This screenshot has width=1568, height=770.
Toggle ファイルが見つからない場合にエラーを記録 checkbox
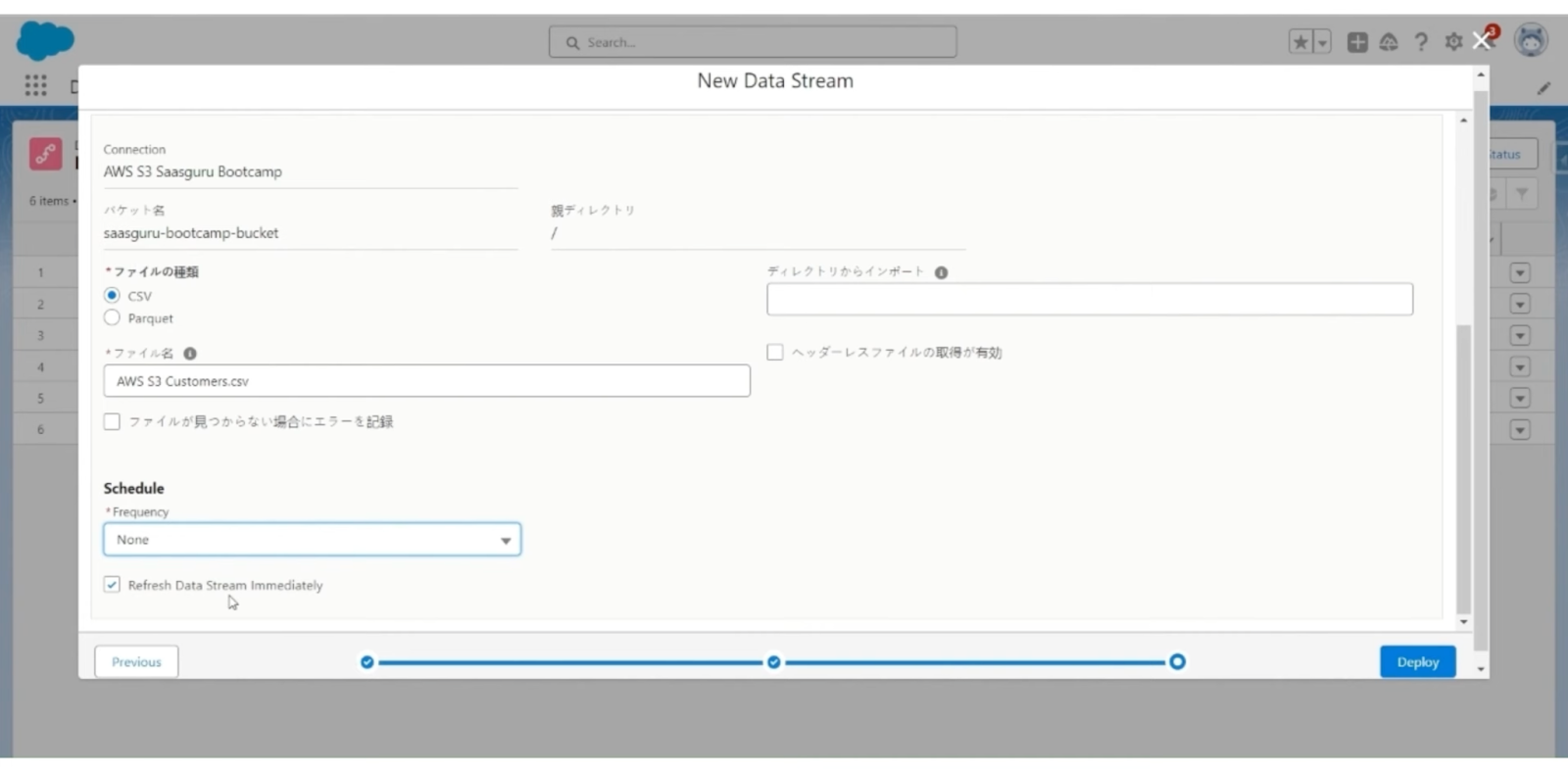click(x=112, y=421)
